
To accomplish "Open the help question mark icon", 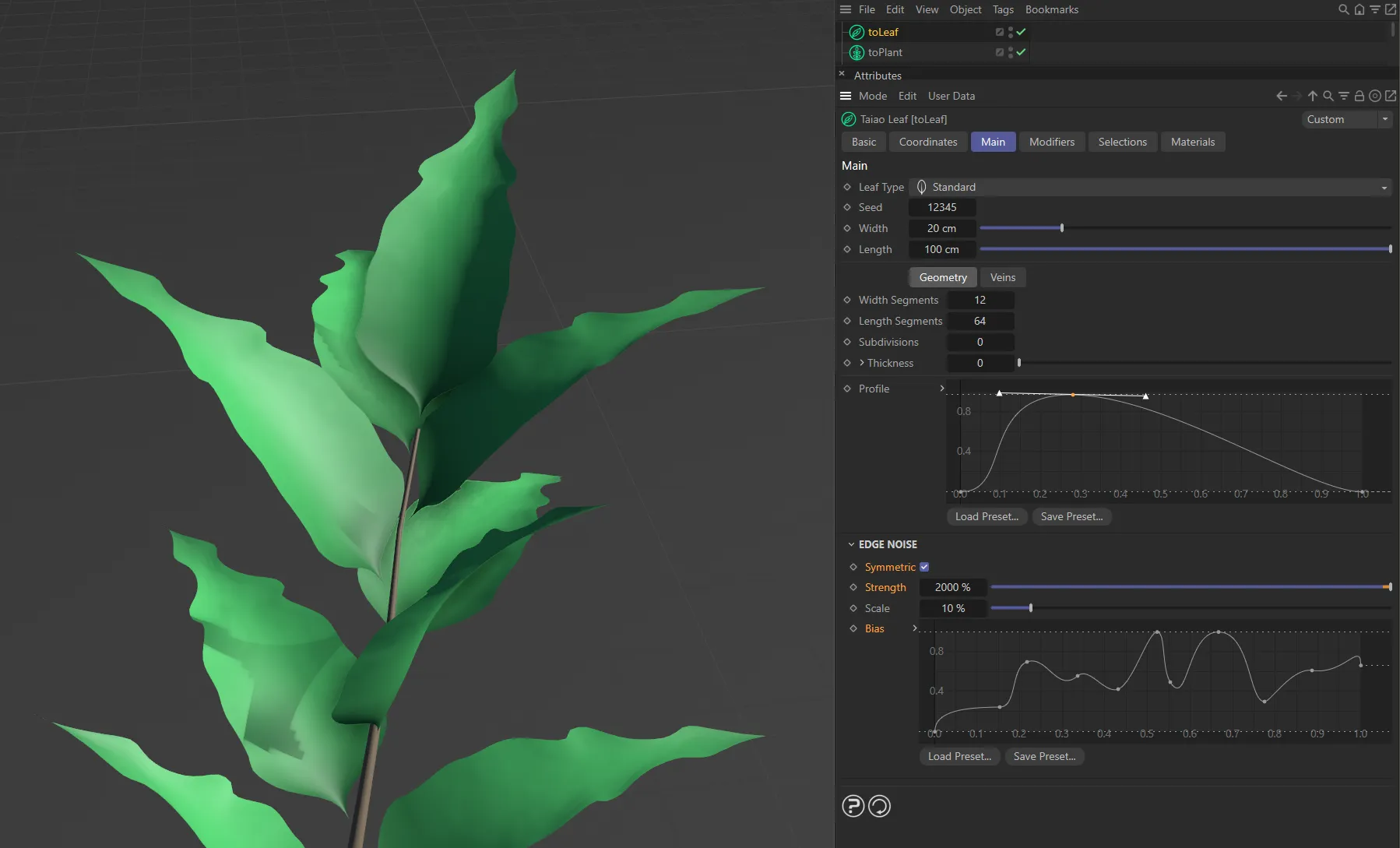I will pos(853,806).
